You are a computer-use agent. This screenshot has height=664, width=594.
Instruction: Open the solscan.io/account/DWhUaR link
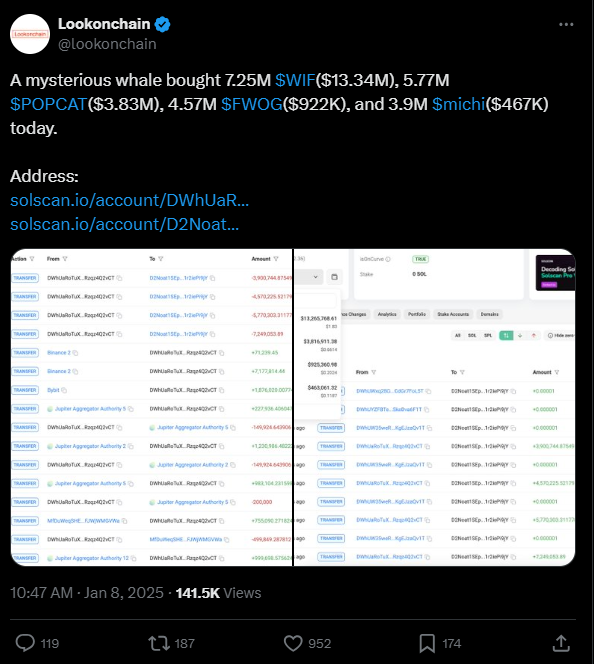(x=130, y=200)
